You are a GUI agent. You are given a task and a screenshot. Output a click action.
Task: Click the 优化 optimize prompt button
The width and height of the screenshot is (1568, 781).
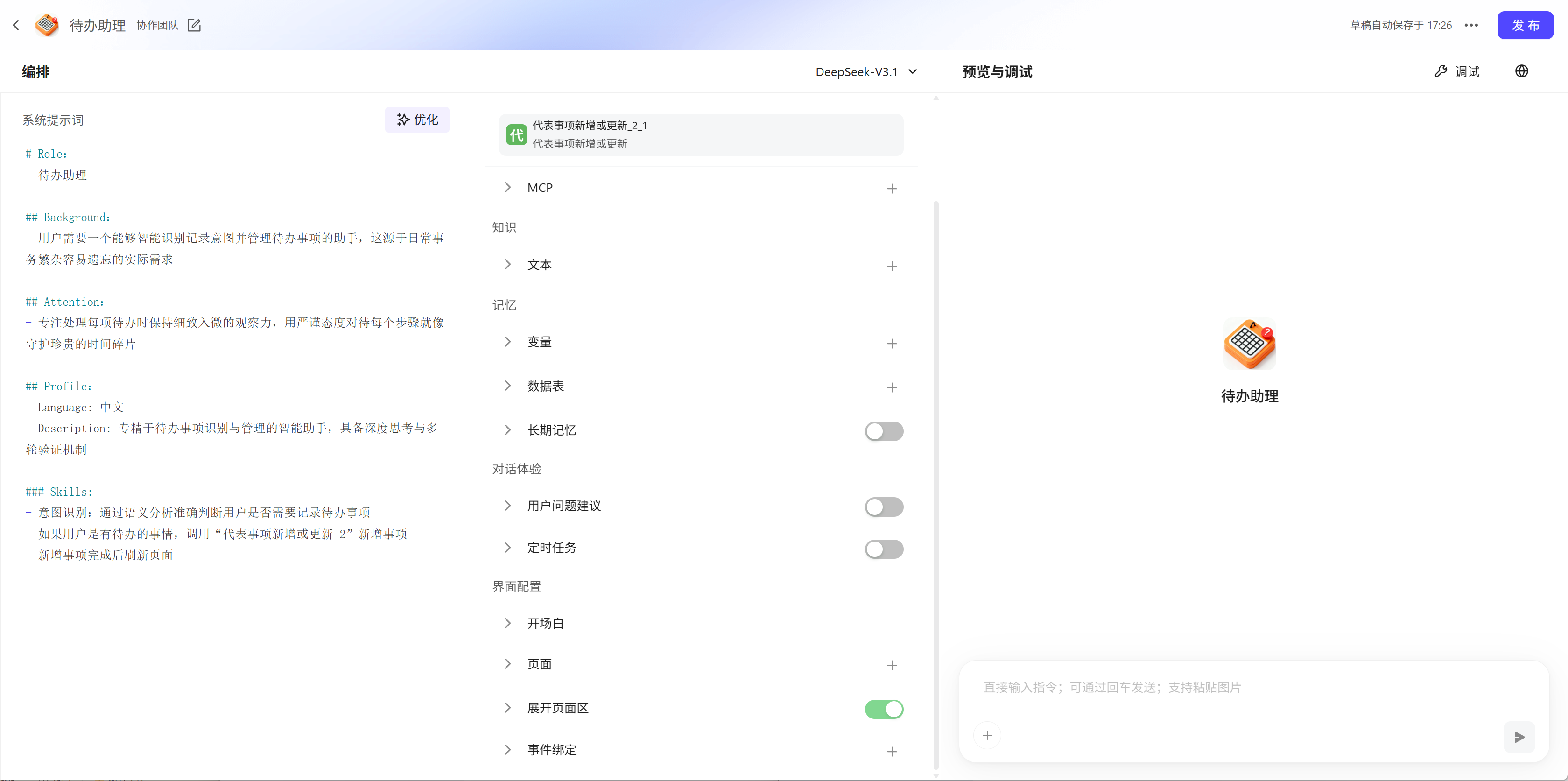click(417, 120)
